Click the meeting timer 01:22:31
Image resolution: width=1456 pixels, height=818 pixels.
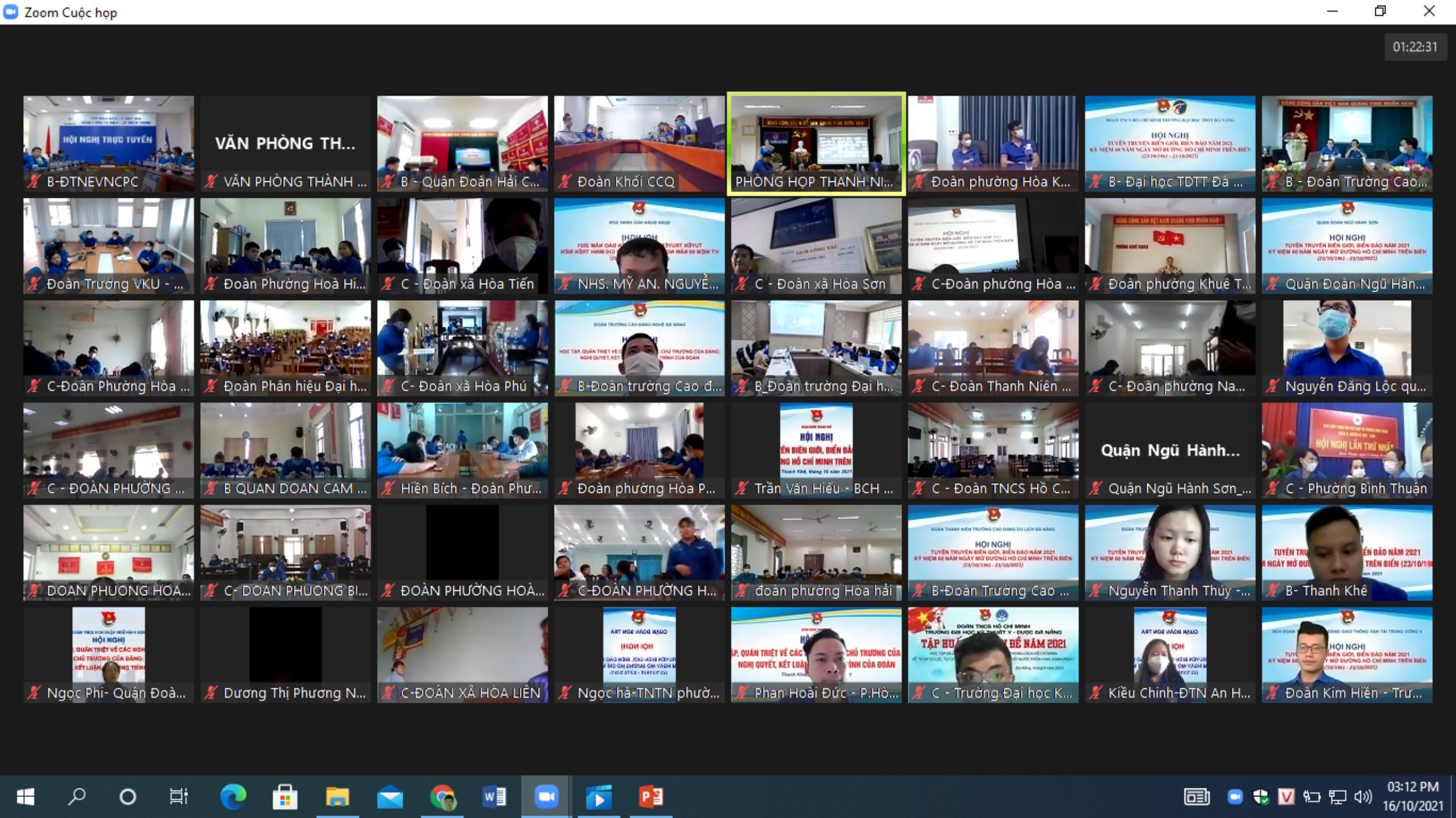(x=1414, y=47)
